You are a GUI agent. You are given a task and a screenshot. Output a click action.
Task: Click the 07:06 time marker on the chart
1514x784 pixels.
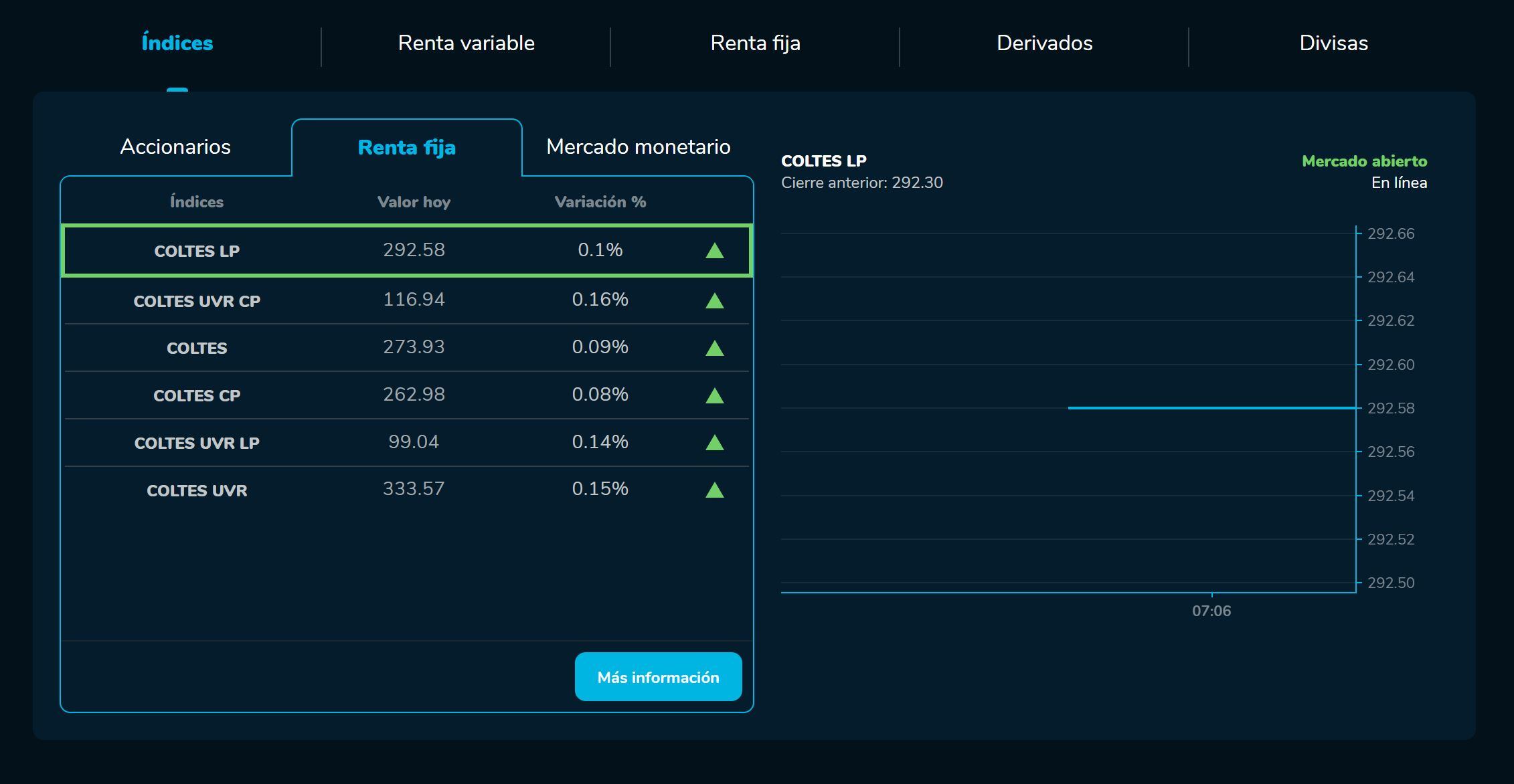point(1212,611)
